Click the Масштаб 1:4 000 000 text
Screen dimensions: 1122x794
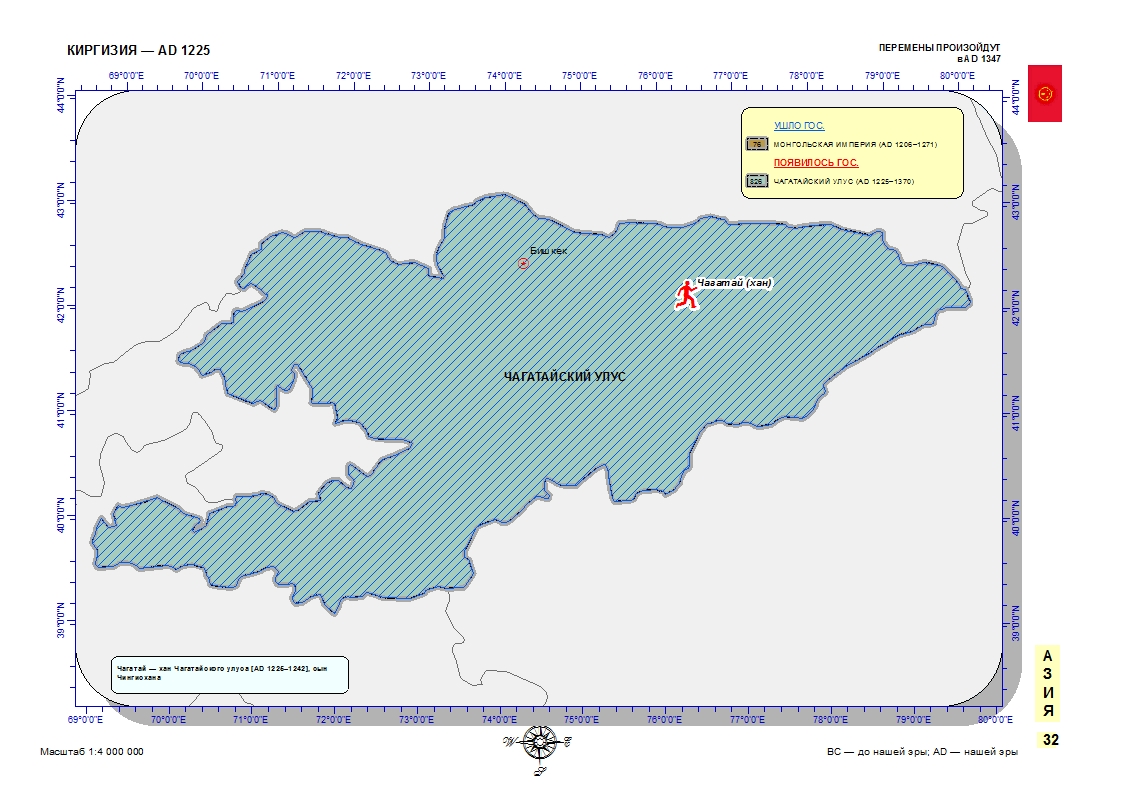[x=92, y=752]
